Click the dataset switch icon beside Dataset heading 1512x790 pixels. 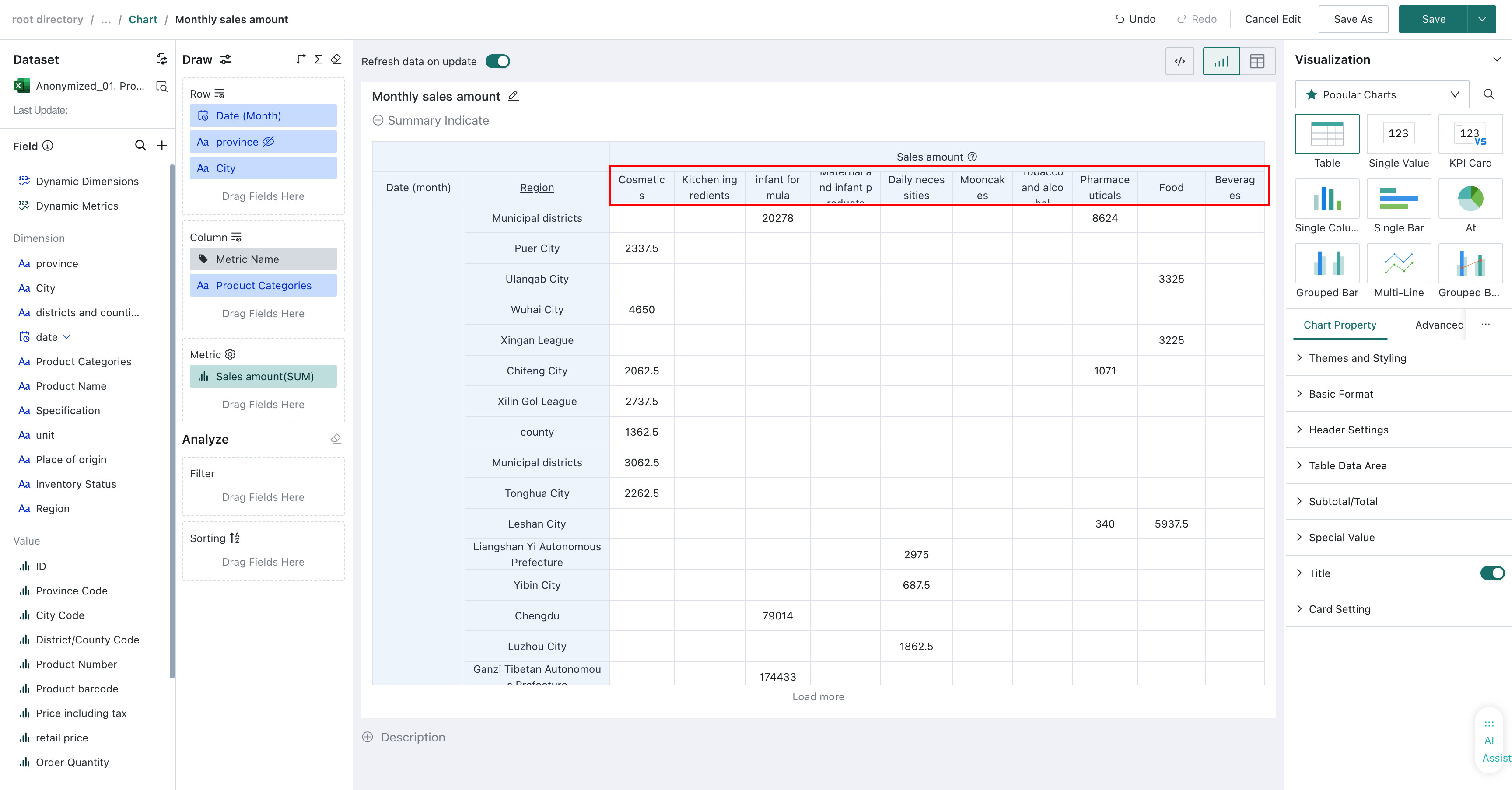tap(161, 59)
